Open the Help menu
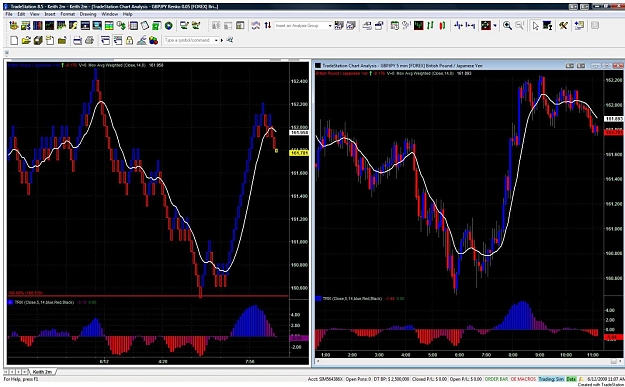Screen dimensions: 625x387 127,14
